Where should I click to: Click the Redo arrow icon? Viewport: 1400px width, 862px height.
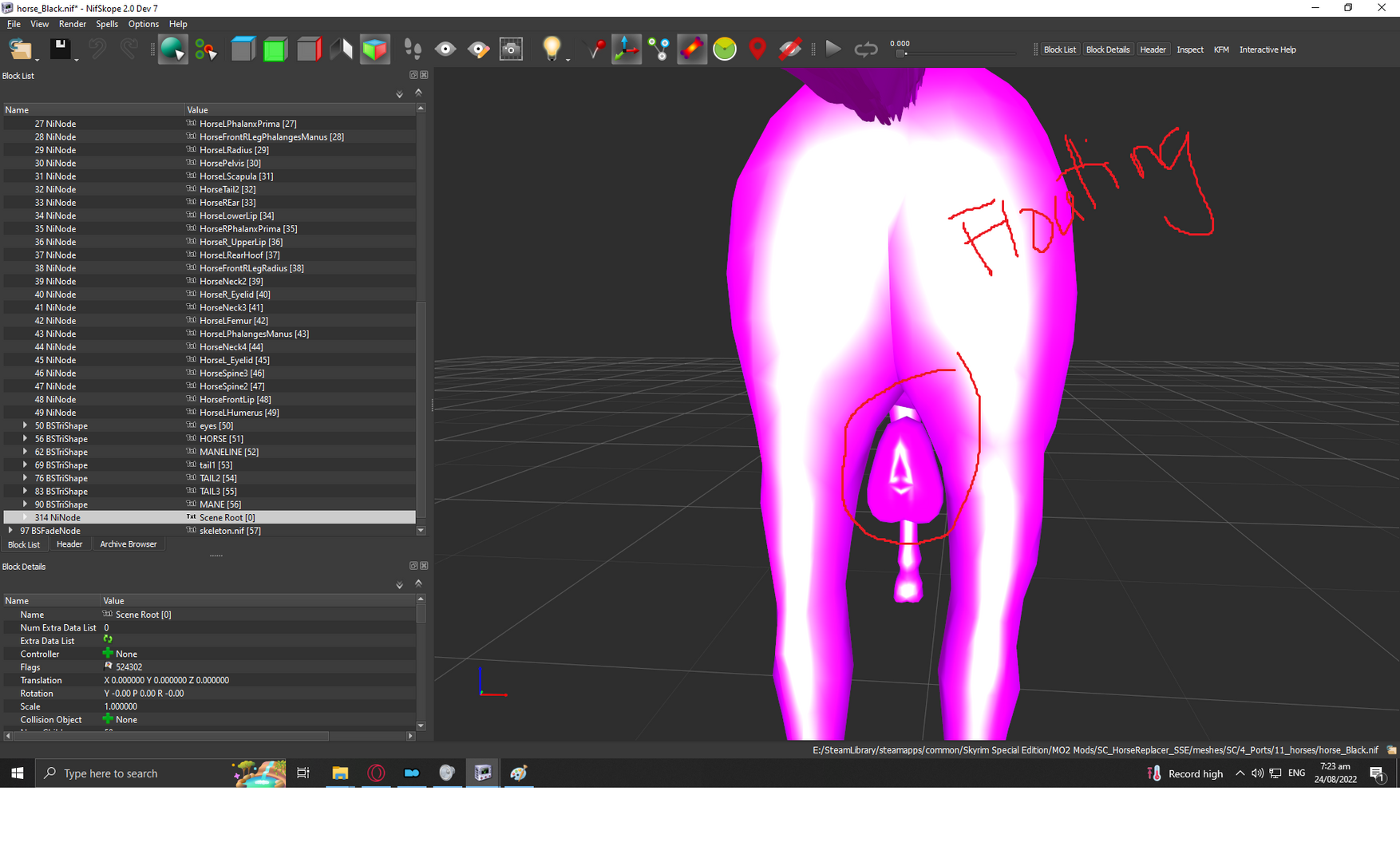click(129, 49)
